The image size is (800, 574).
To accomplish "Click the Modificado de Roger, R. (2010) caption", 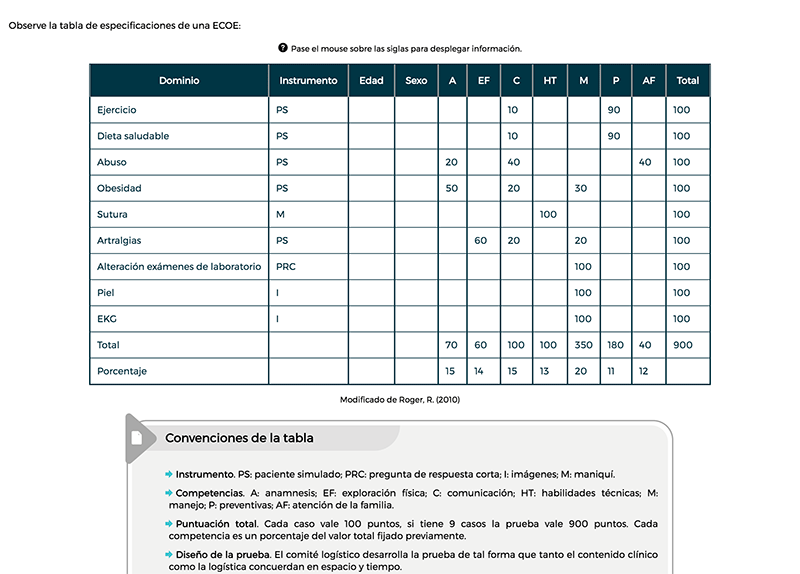I will (400, 400).
